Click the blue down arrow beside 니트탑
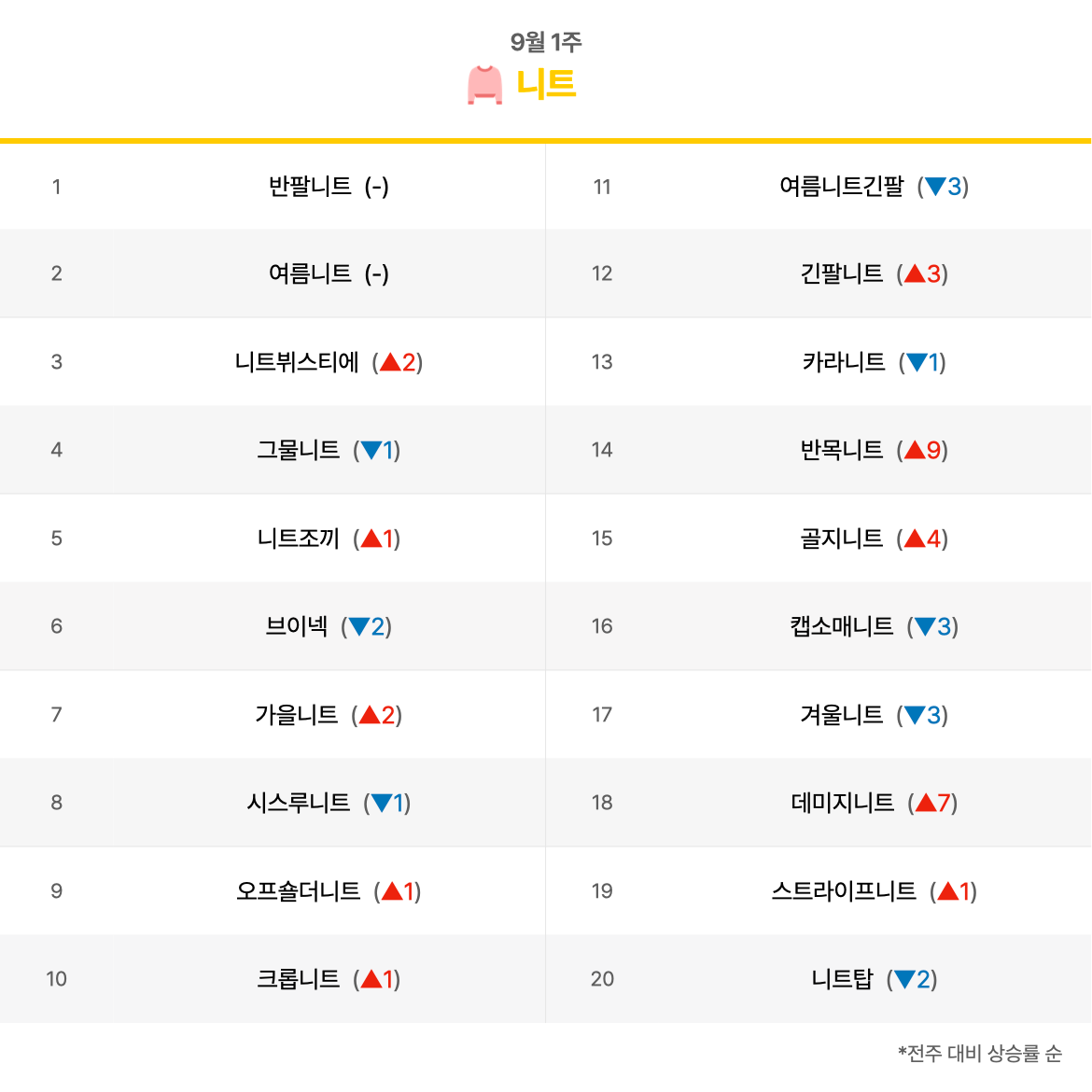Image resolution: width=1092 pixels, height=1092 pixels. click(x=904, y=979)
